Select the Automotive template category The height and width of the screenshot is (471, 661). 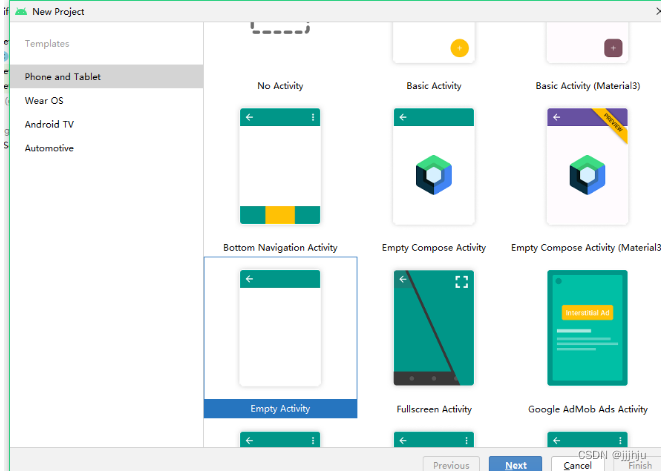pos(106,148)
